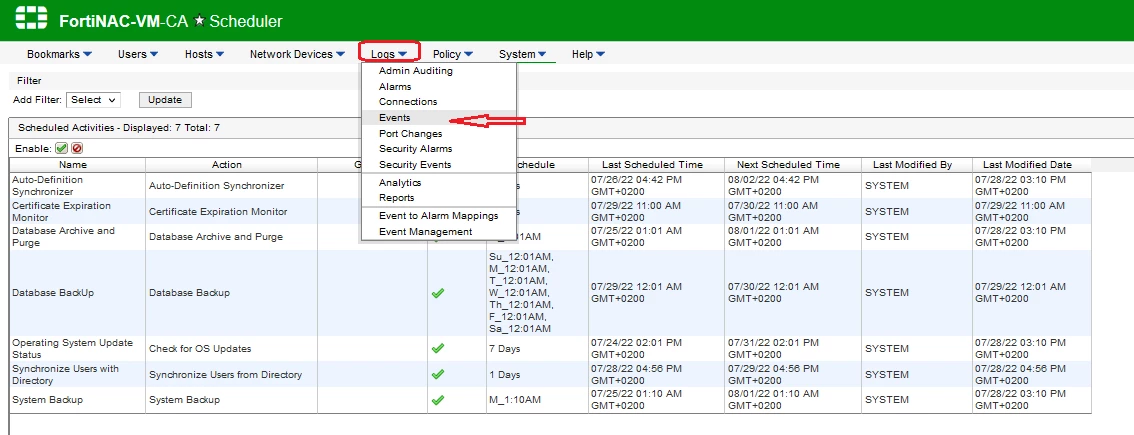Image resolution: width=1134 pixels, height=435 pixels.
Task: Click enabled checkmark in System Backup row
Action: 438,400
